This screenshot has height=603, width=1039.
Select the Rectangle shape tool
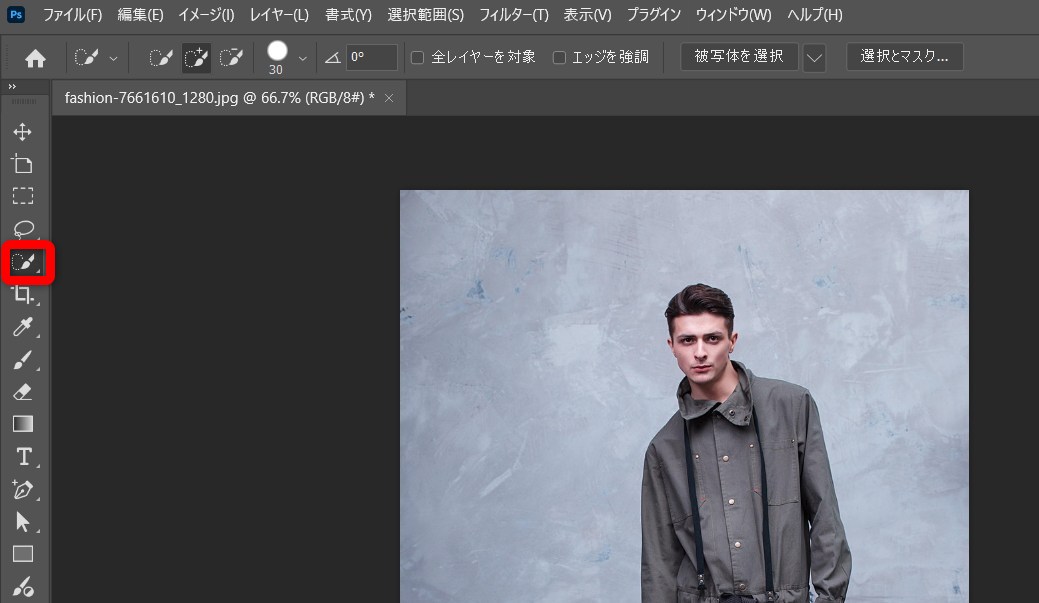23,554
